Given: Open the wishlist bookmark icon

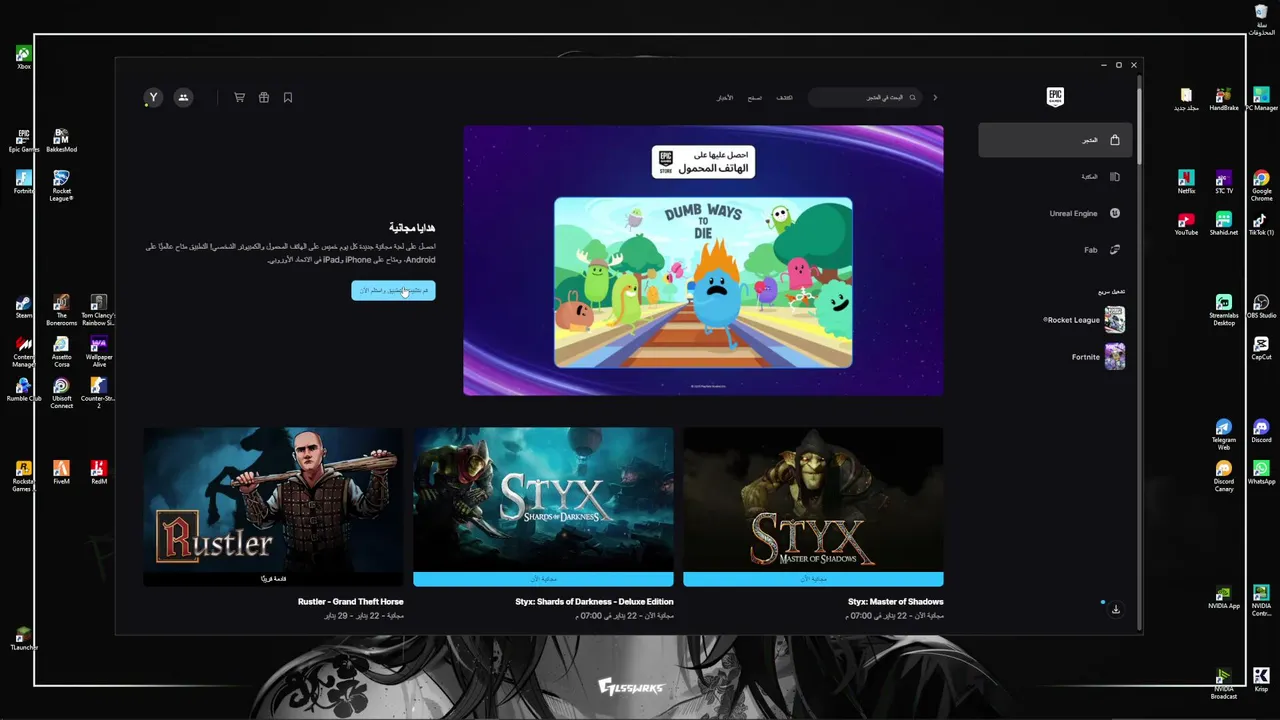Looking at the screenshot, I should pos(288,98).
